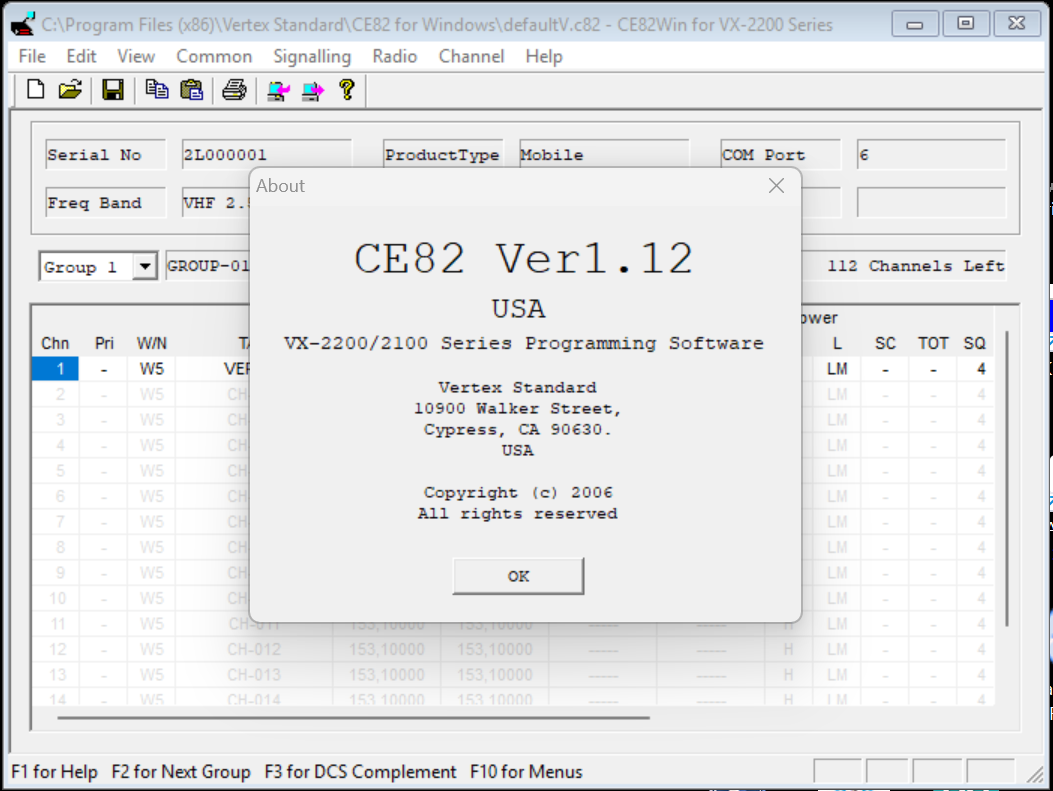Open the Signalling menu
Image resolution: width=1053 pixels, height=791 pixels.
[312, 56]
